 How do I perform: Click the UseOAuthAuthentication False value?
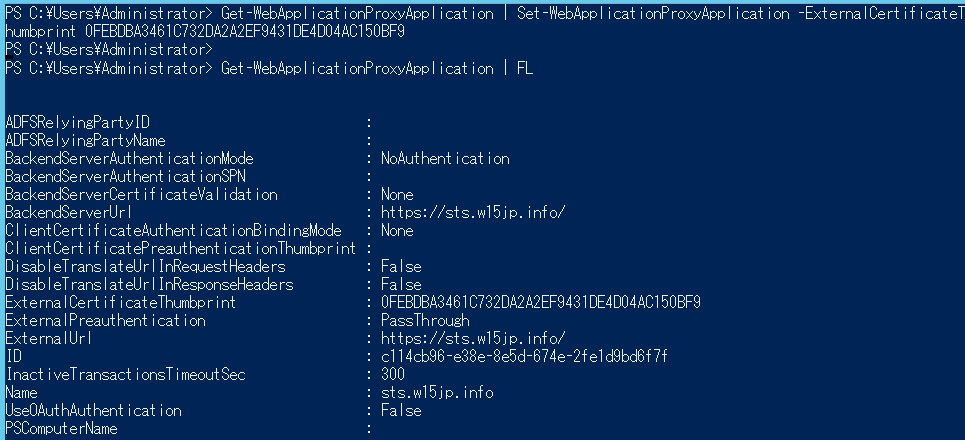[x=401, y=410]
